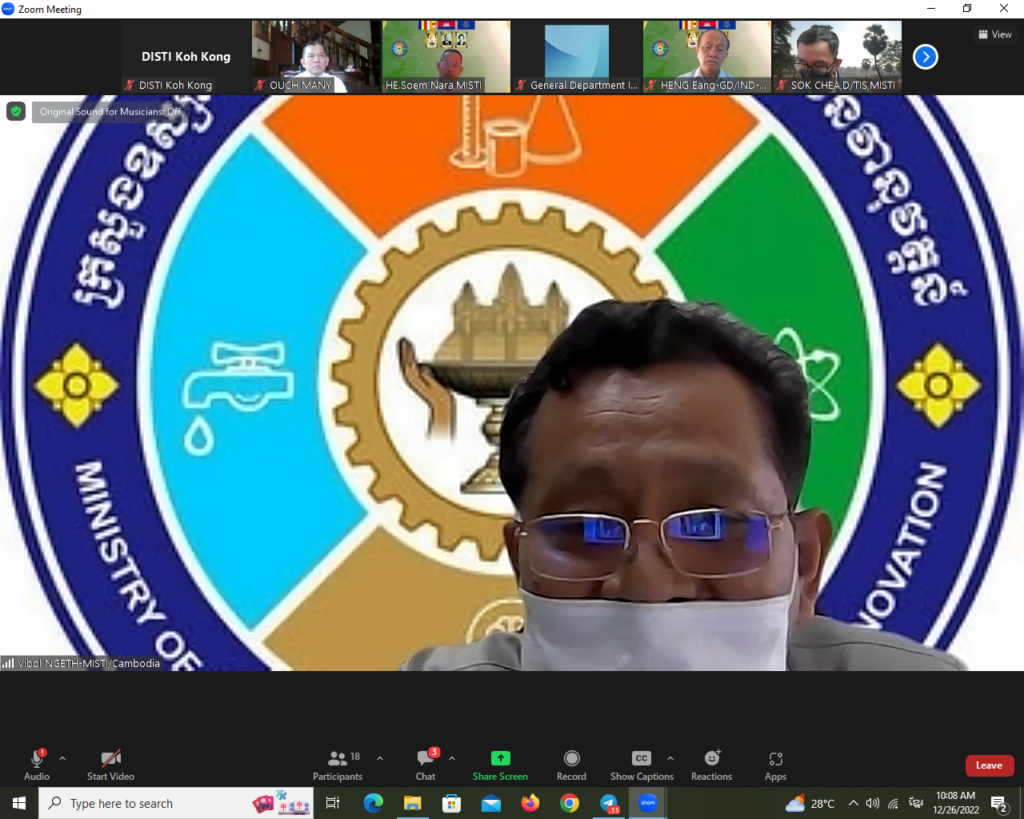Click Original Sound for Musicians label

(110, 112)
